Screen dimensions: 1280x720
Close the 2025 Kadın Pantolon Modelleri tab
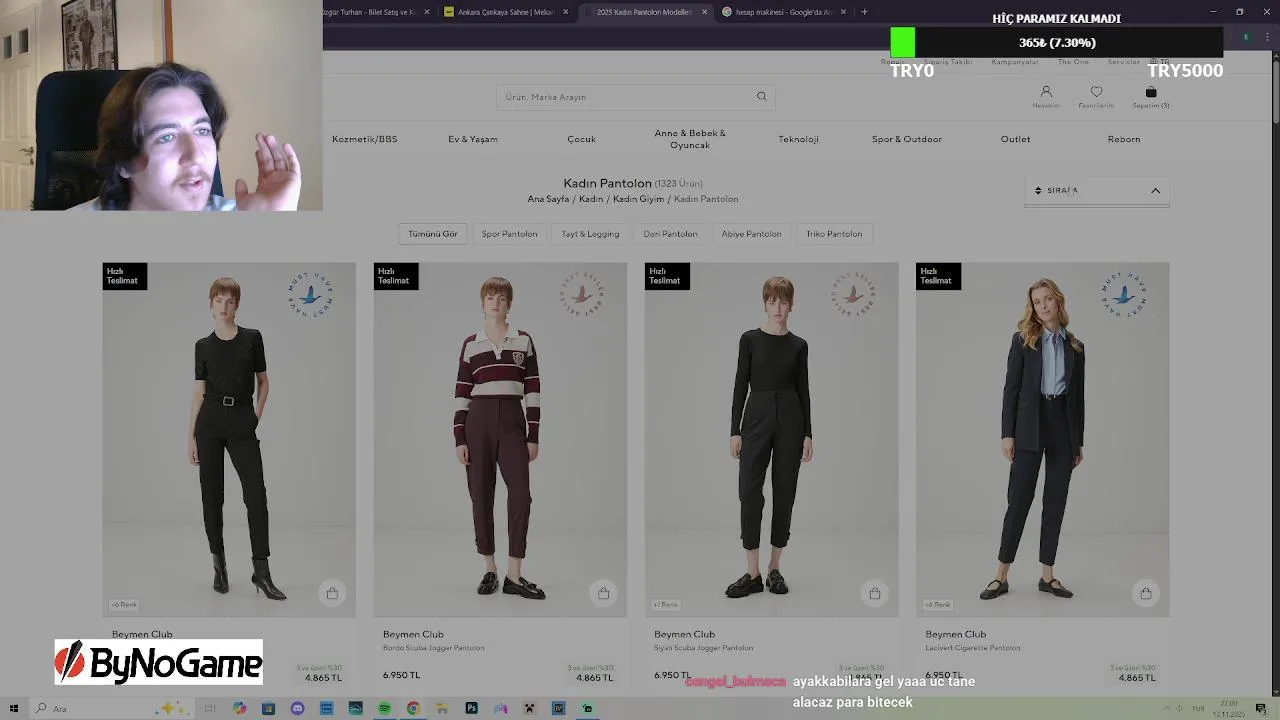[704, 12]
